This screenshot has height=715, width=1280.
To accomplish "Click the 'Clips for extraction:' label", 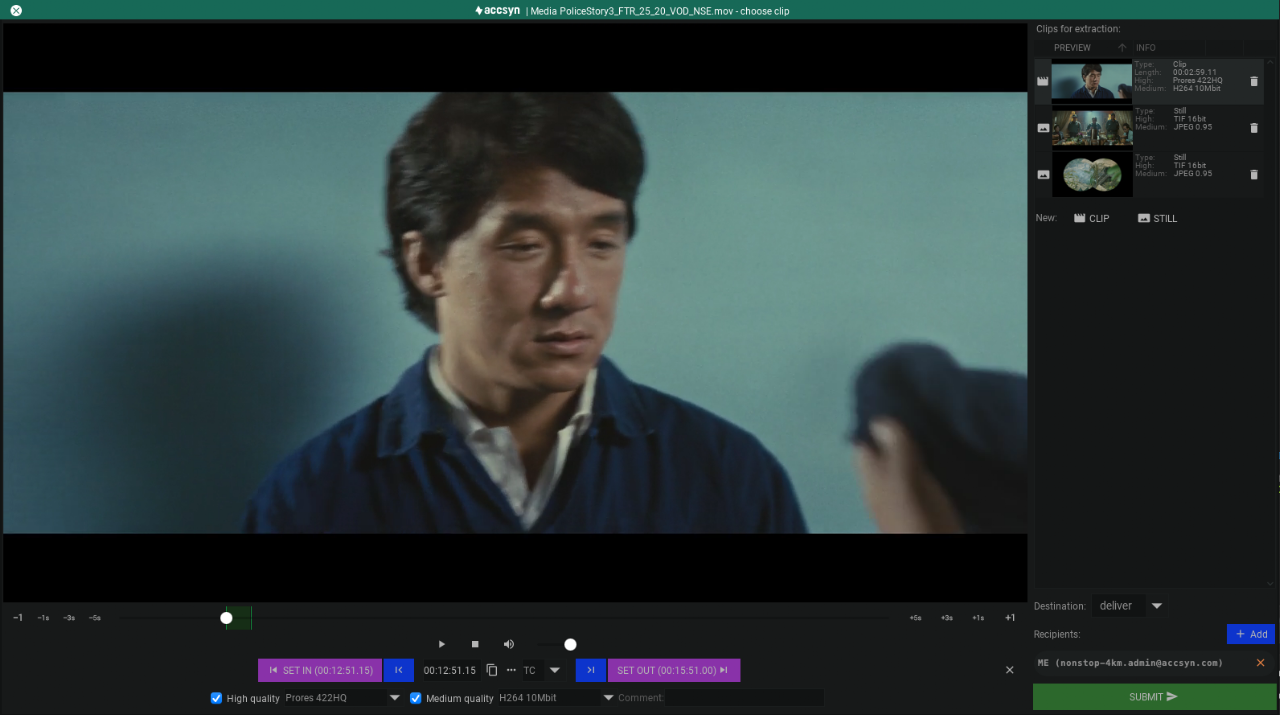I will pos(1078,29).
